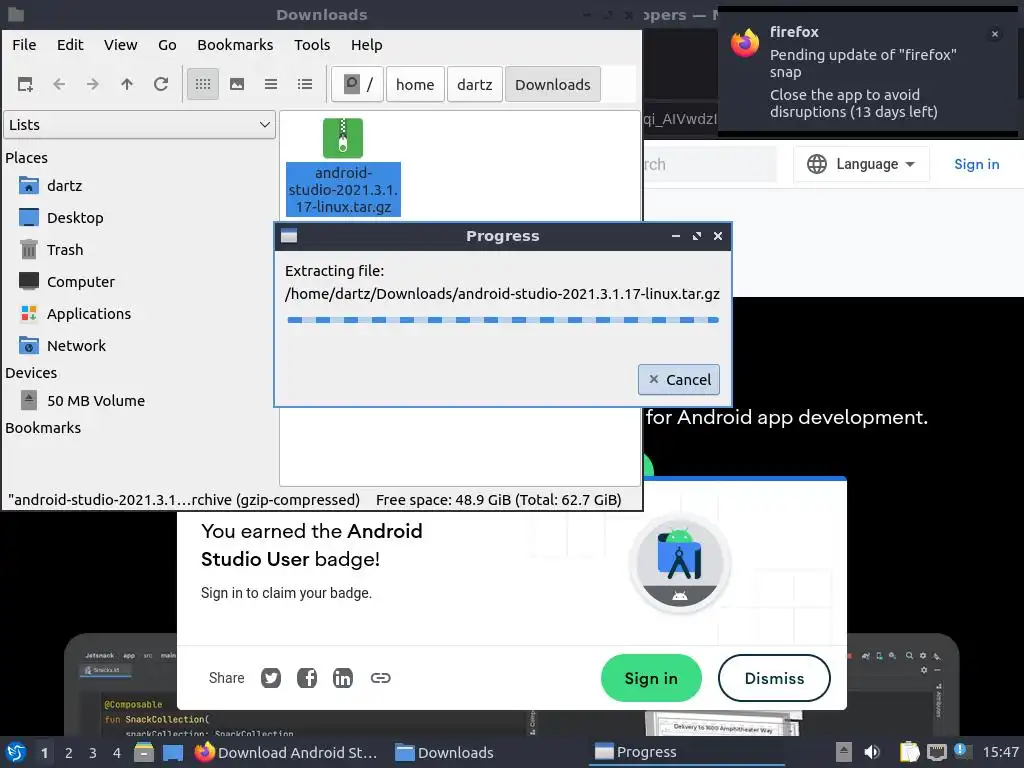This screenshot has height=768, width=1024.
Task: Cancel the extraction progress
Action: point(679,379)
